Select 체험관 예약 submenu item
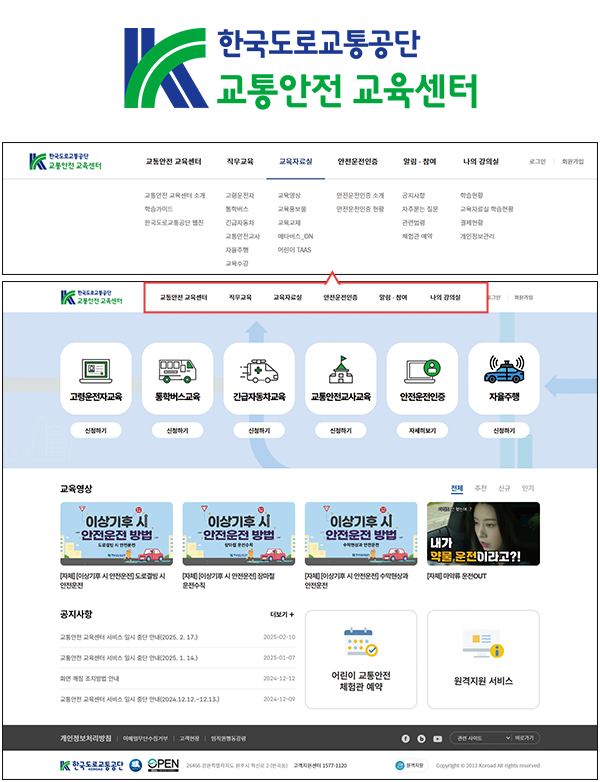The height and width of the screenshot is (782, 600). [x=417, y=236]
